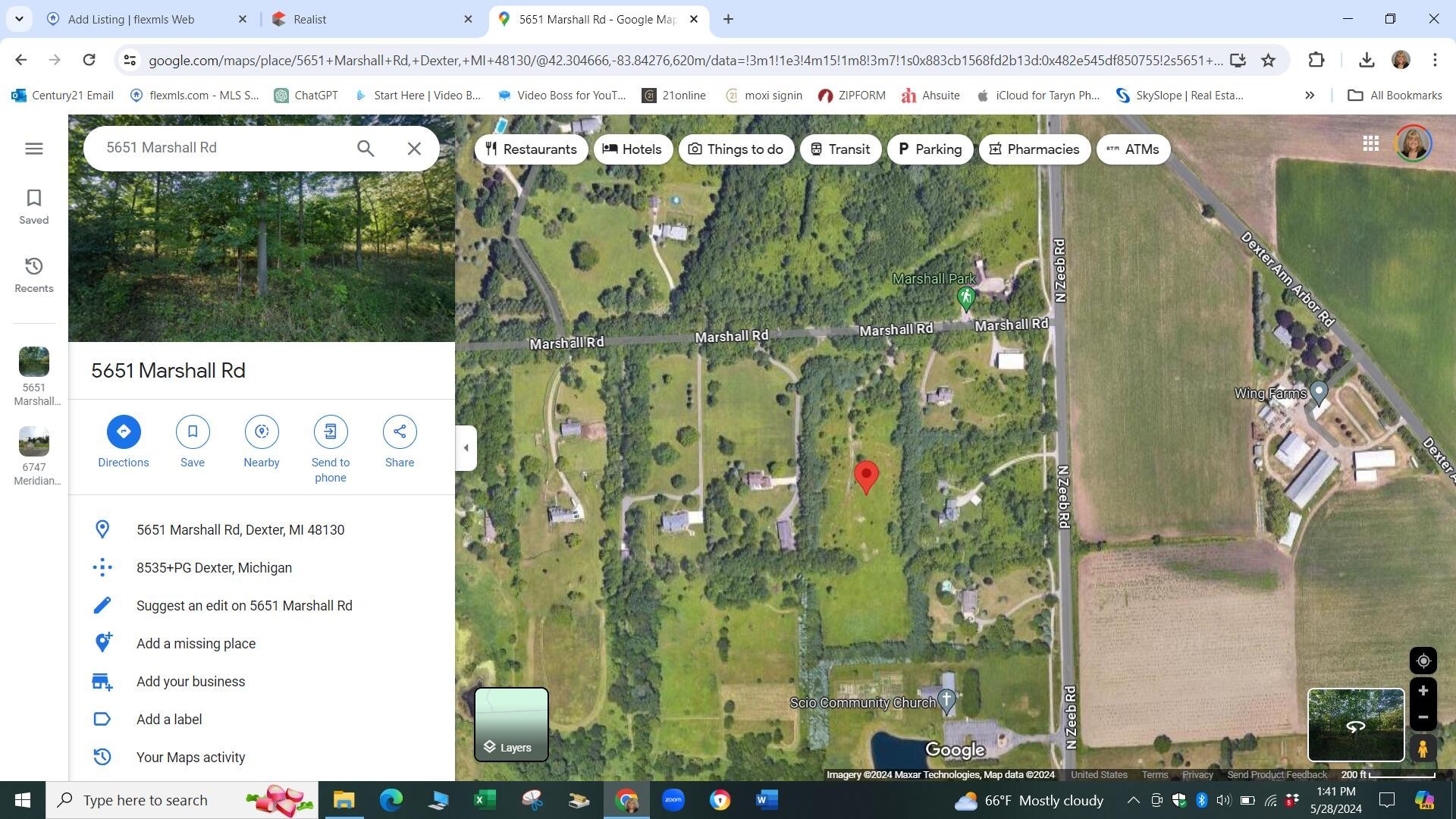The height and width of the screenshot is (819, 1456).
Task: Click the Wing Farms map pin
Action: point(1319,393)
